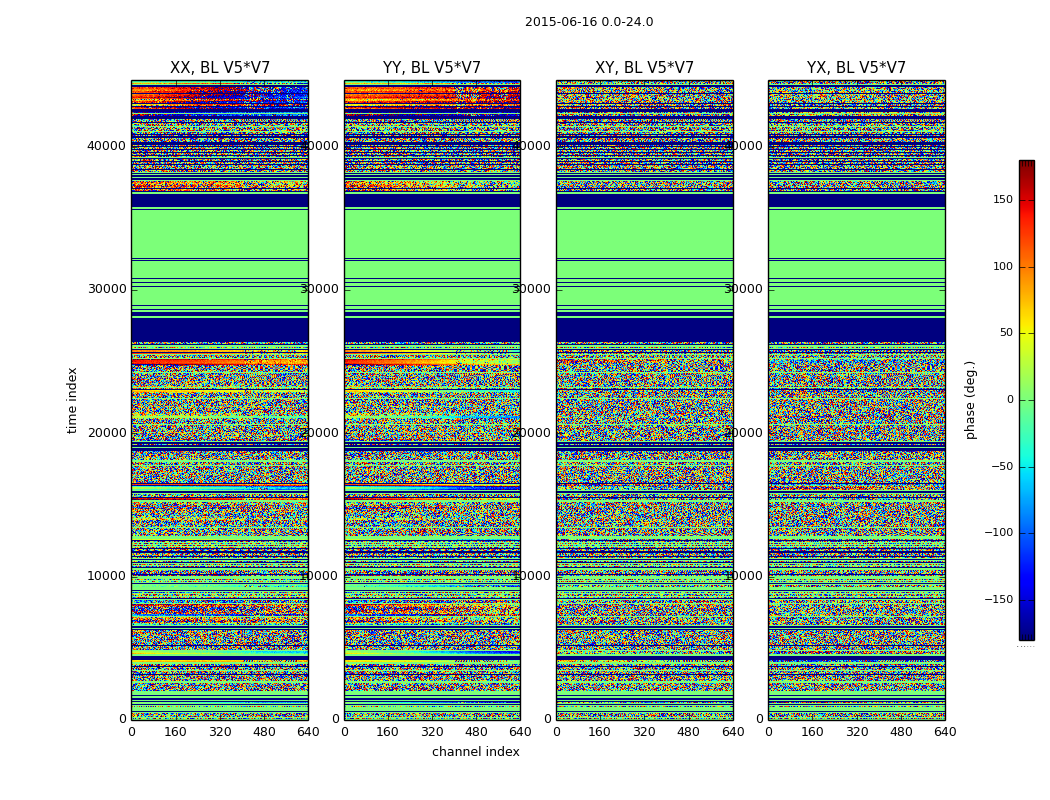
Task: Click the phase (deg.) colorbar label
Action: click(x=970, y=400)
